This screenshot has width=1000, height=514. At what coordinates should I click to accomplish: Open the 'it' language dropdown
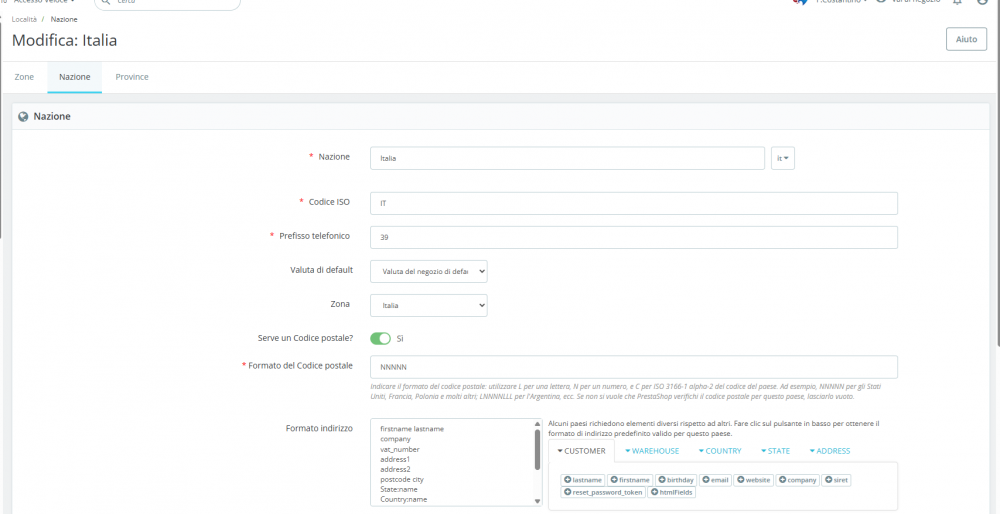[x=783, y=158]
